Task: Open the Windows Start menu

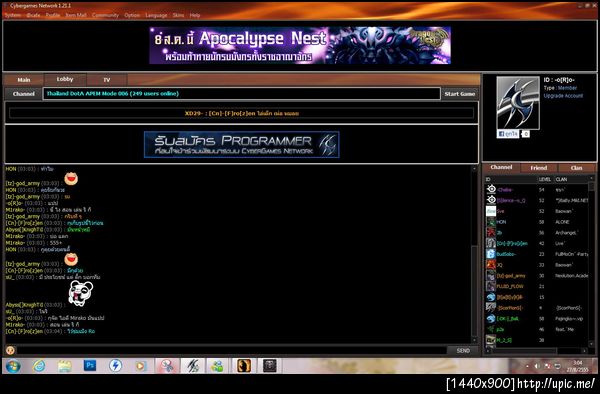Action: click(13, 366)
